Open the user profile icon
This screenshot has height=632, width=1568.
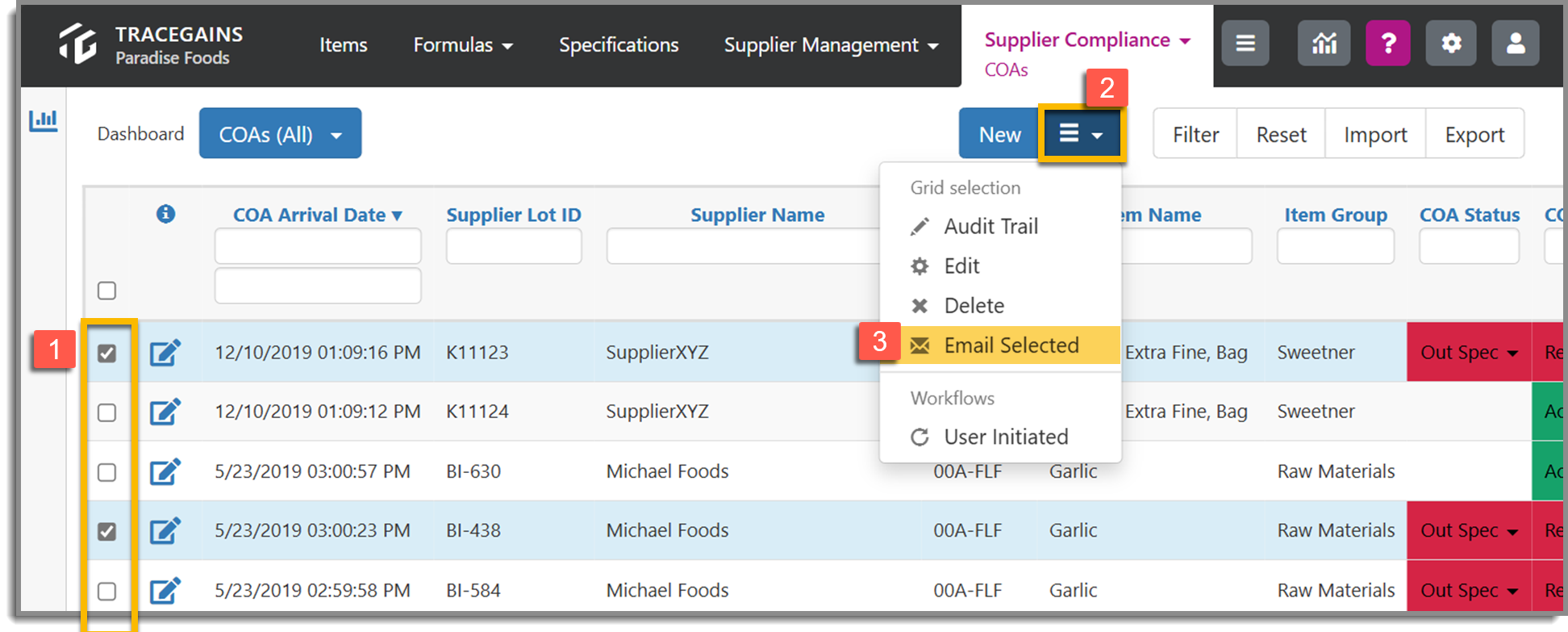[1516, 43]
